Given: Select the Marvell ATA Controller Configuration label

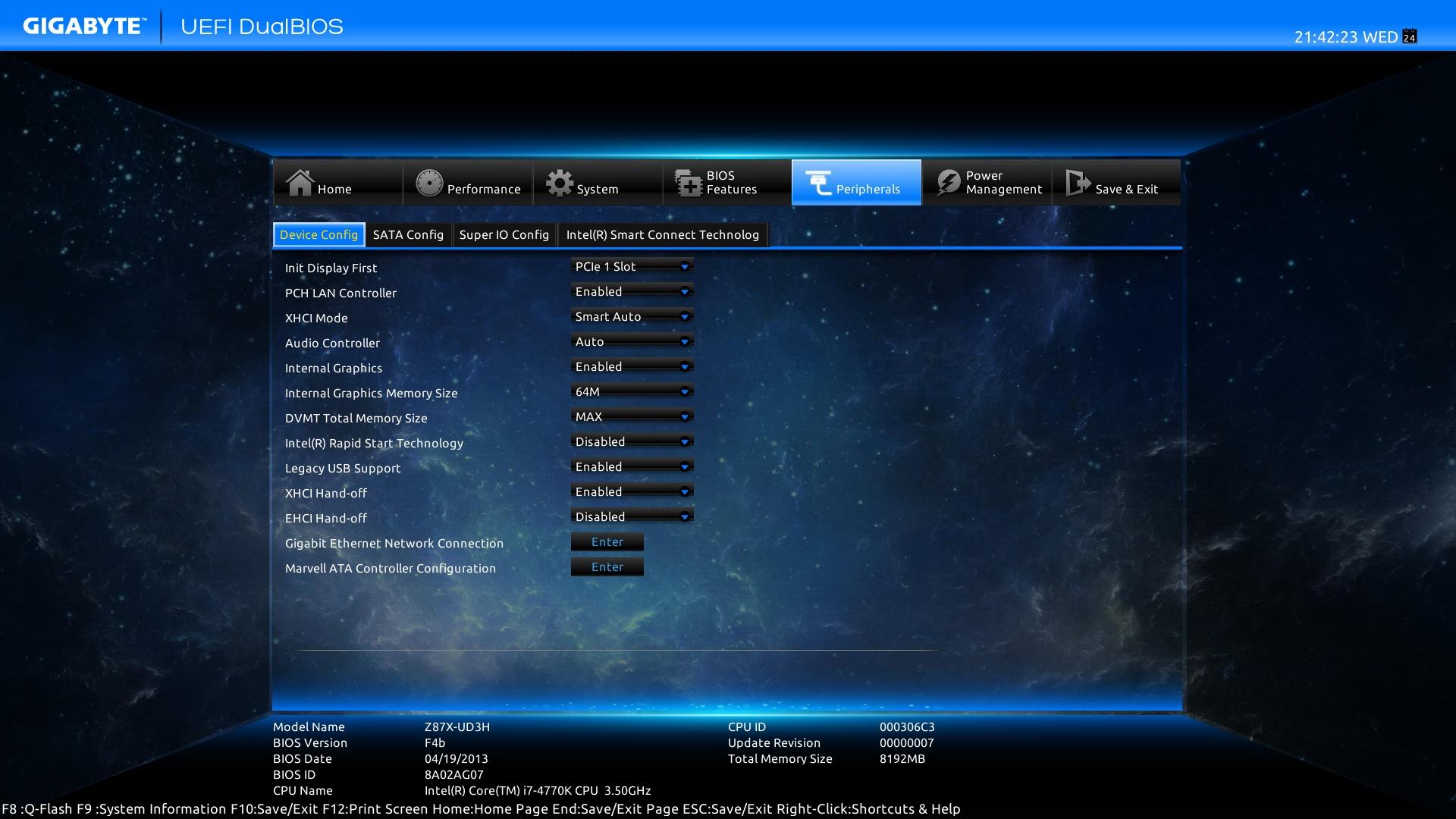Looking at the screenshot, I should pyautogui.click(x=391, y=568).
